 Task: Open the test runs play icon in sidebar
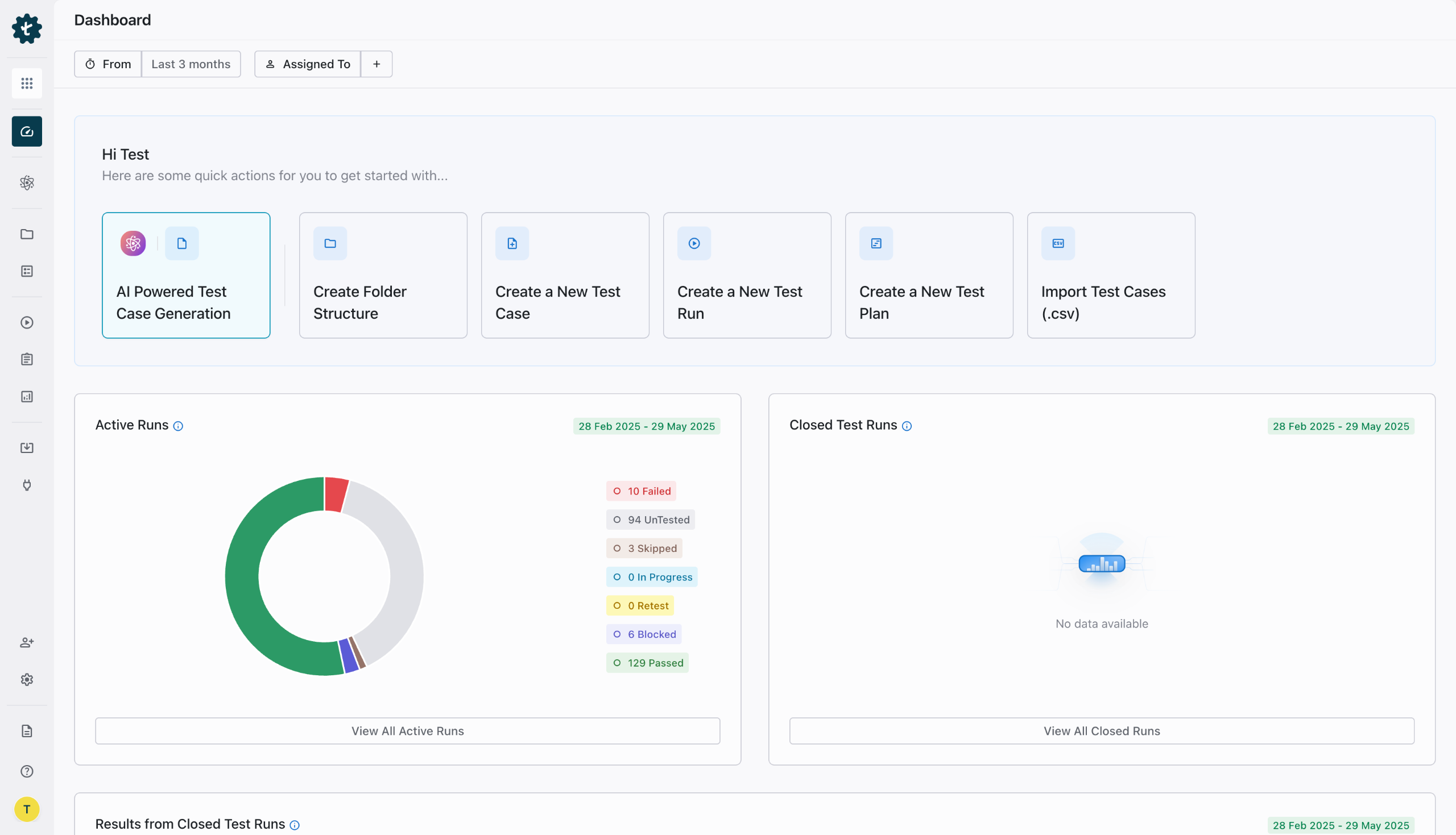coord(26,322)
